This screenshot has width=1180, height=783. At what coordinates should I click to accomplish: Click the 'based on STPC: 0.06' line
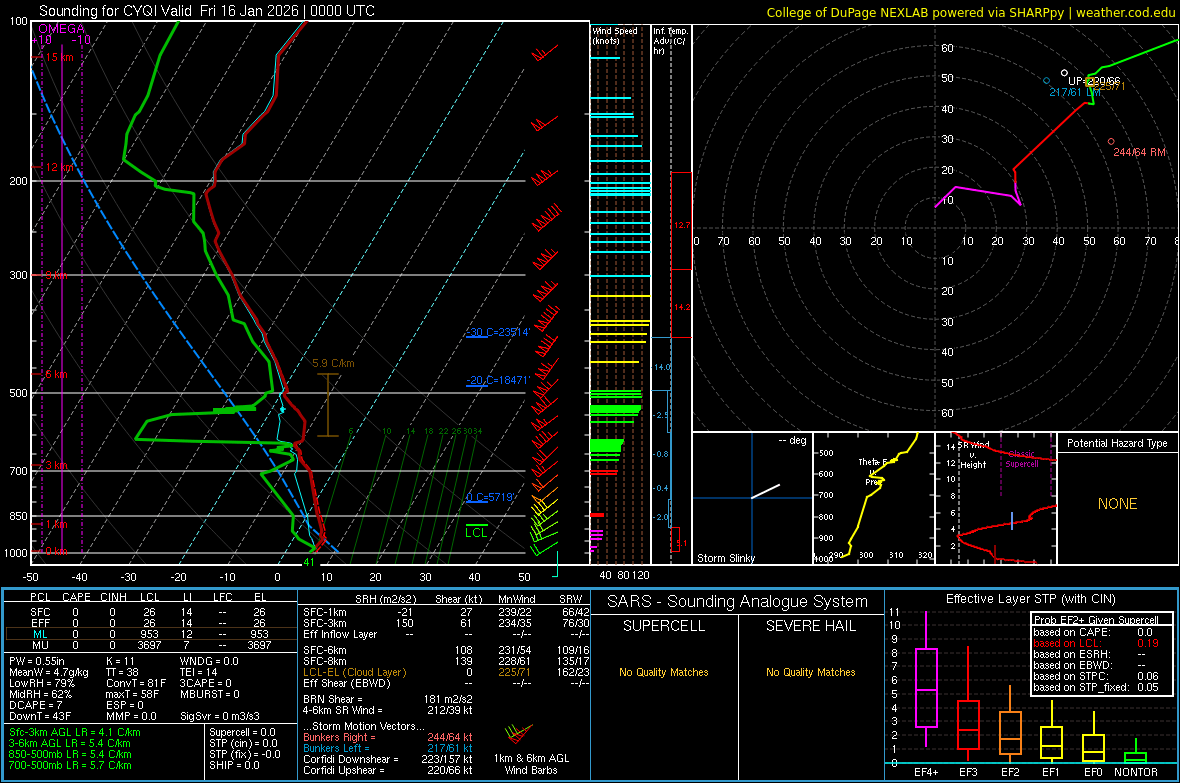click(1096, 676)
